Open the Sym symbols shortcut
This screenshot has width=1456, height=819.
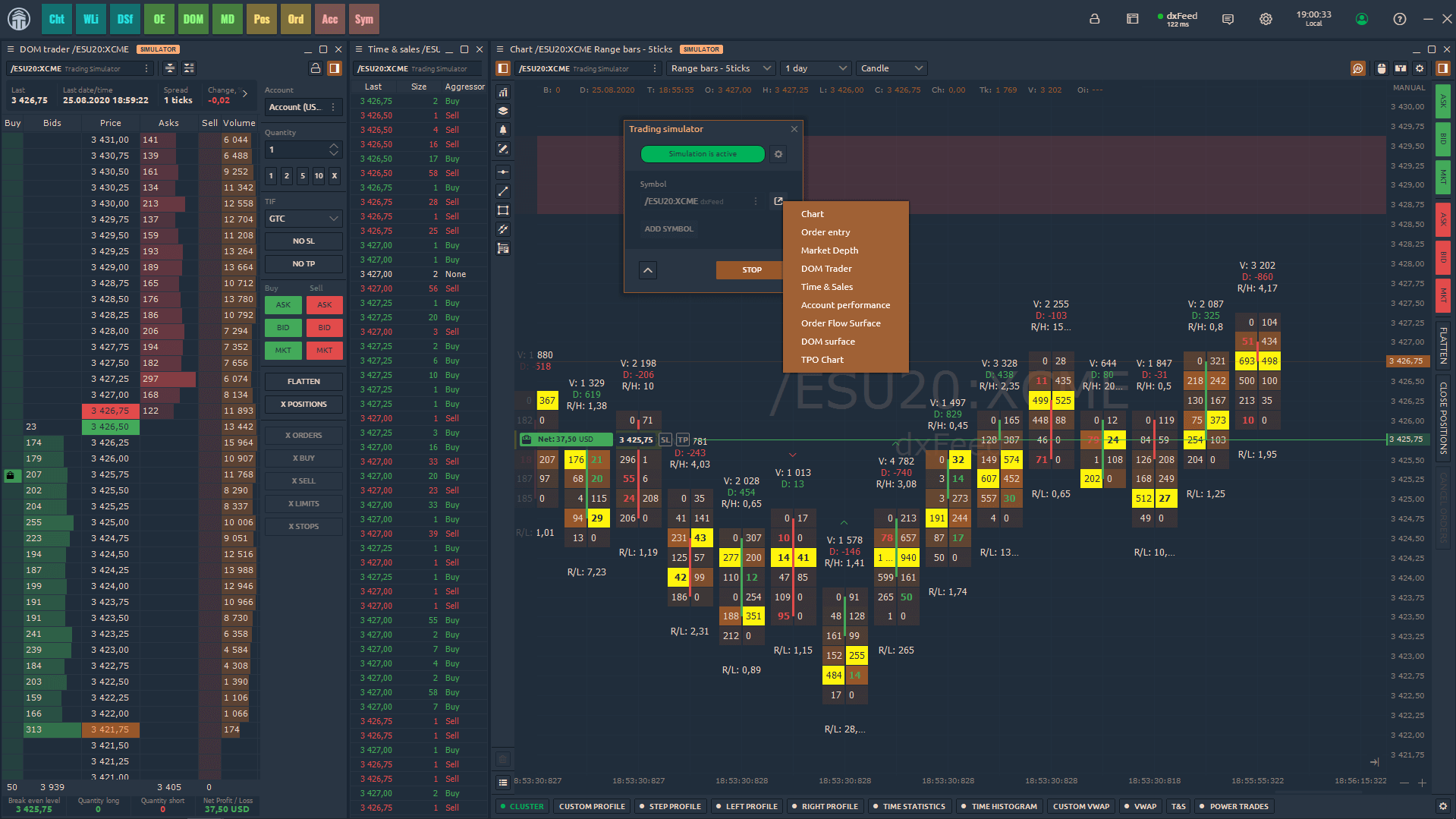coord(364,19)
